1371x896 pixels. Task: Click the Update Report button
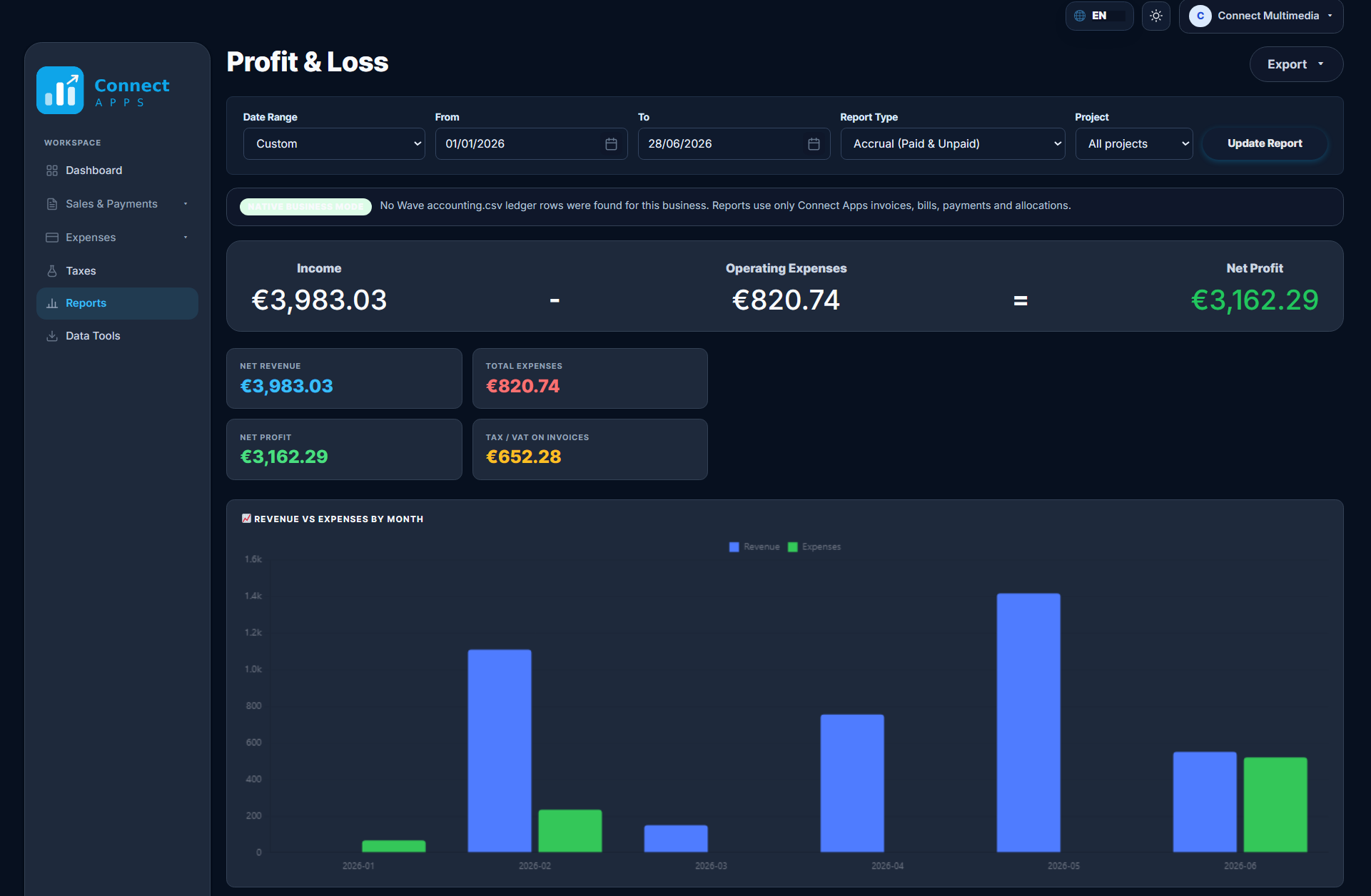tap(1265, 143)
